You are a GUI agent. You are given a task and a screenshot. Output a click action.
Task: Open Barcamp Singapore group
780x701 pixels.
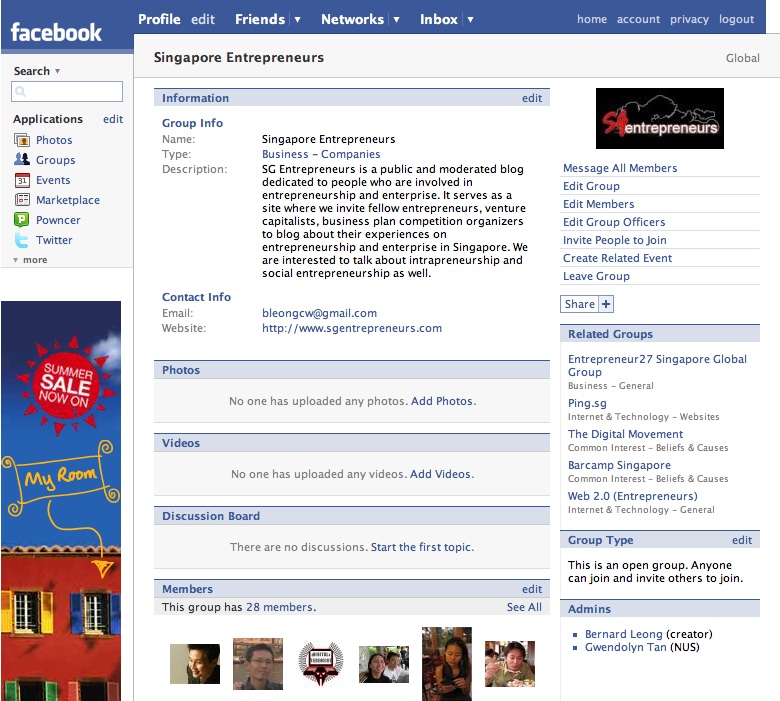point(620,465)
